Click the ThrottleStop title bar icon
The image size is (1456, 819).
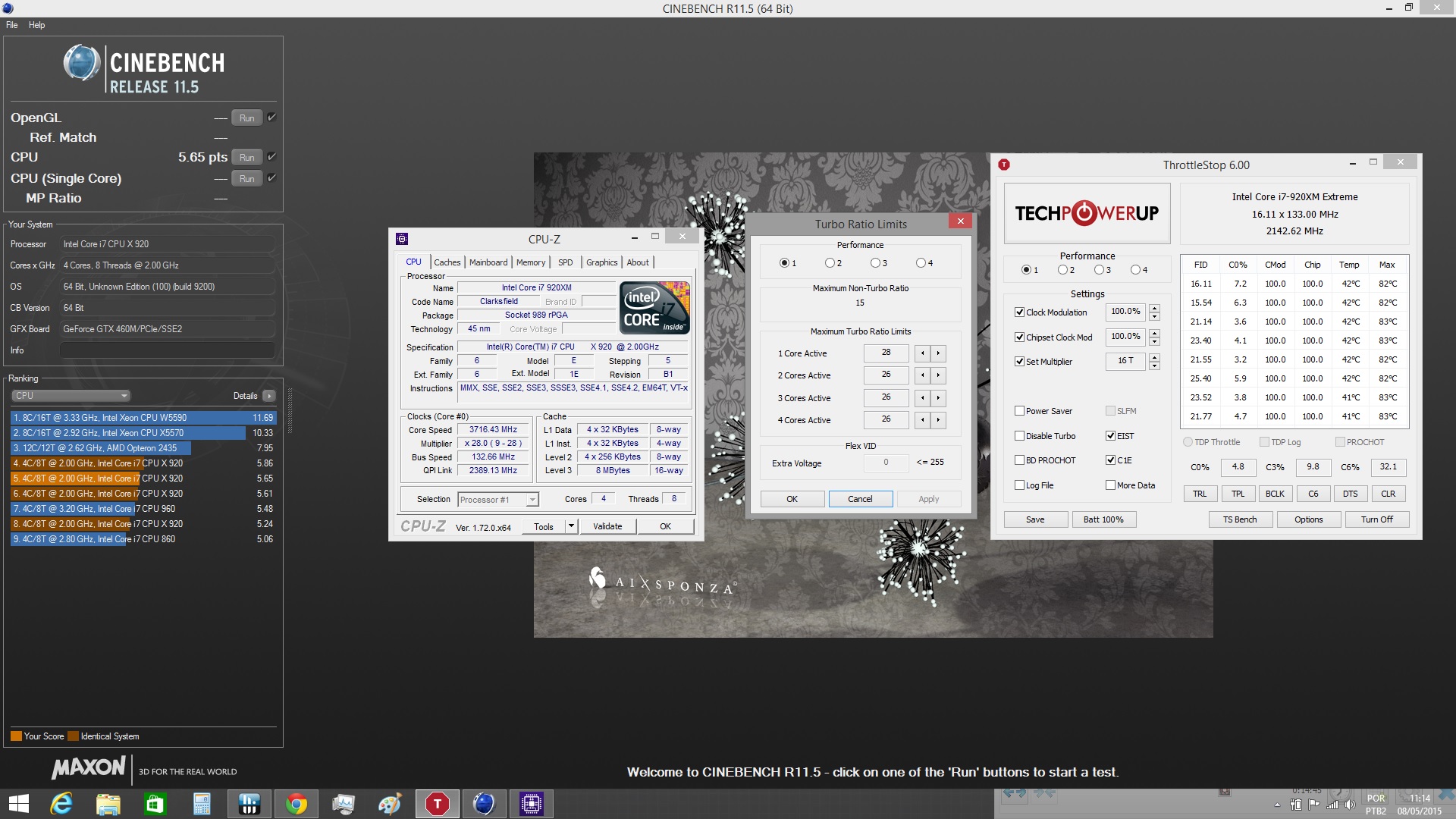1004,165
